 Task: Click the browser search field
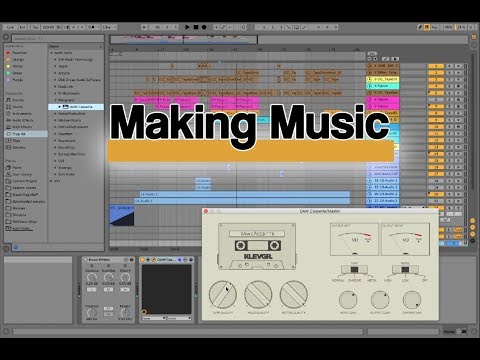(x=57, y=38)
